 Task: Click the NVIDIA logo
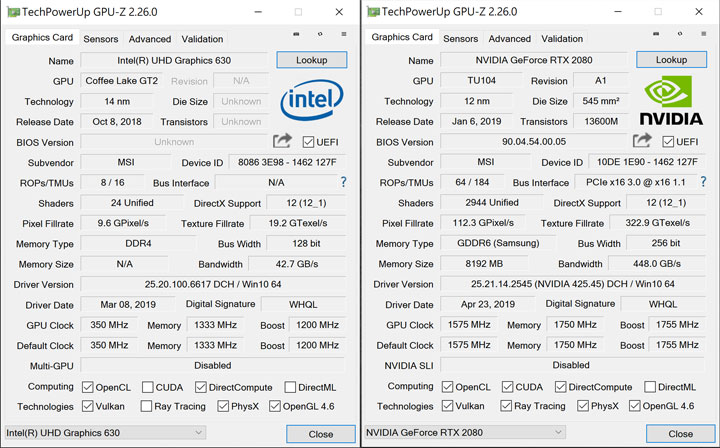[671, 101]
